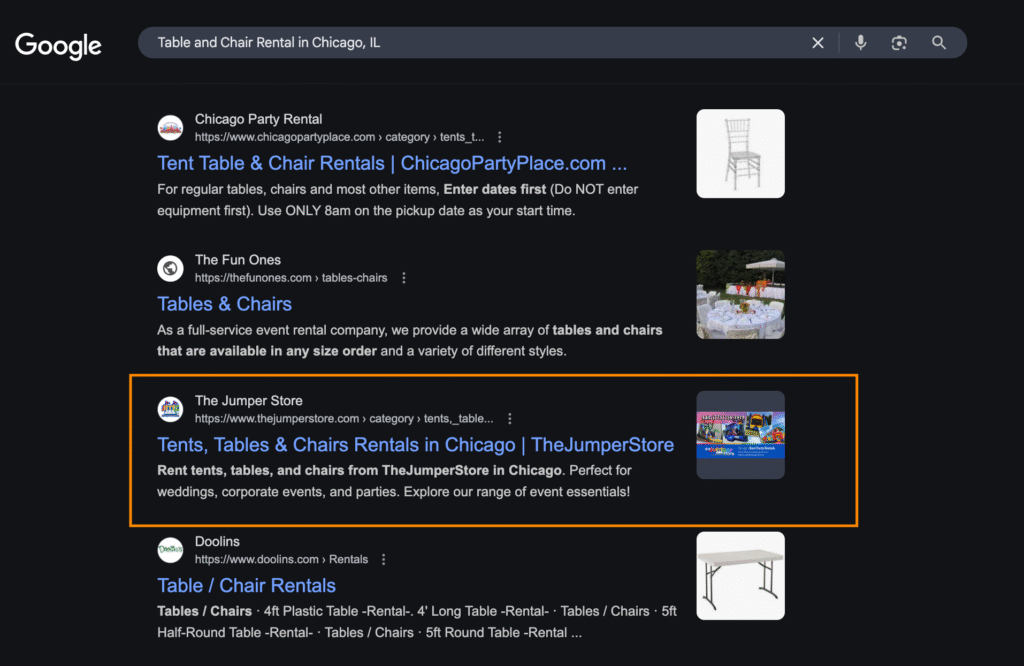
Task: Click the Doolins site name
Action: tap(217, 541)
